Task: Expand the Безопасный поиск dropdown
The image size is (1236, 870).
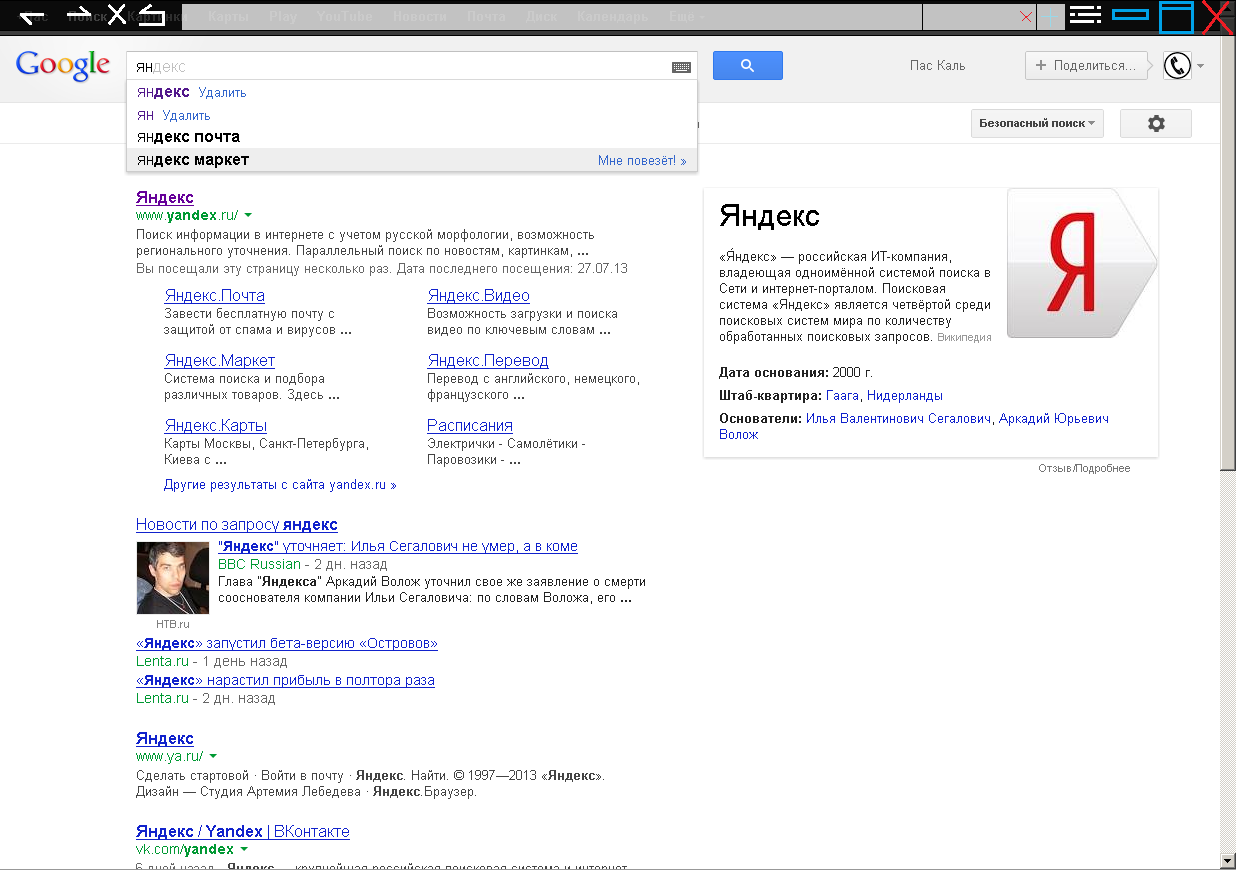Action: (1036, 124)
